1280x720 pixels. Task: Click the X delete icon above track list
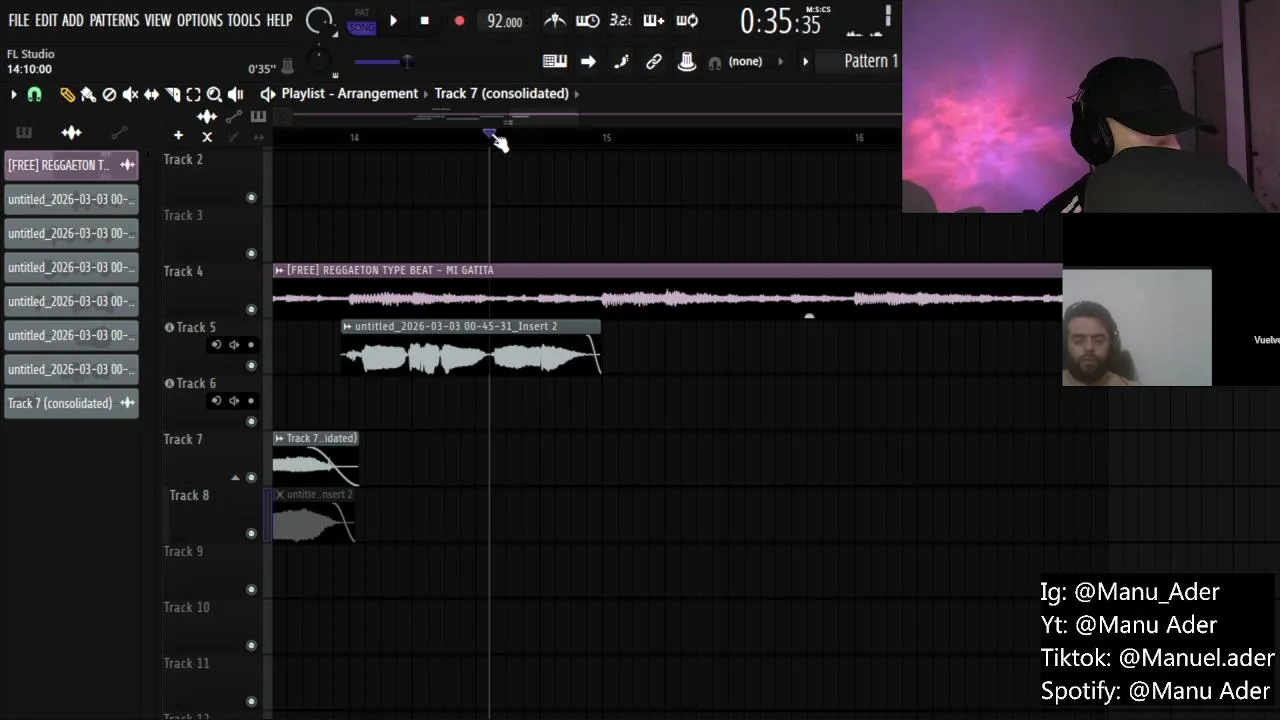click(x=207, y=137)
